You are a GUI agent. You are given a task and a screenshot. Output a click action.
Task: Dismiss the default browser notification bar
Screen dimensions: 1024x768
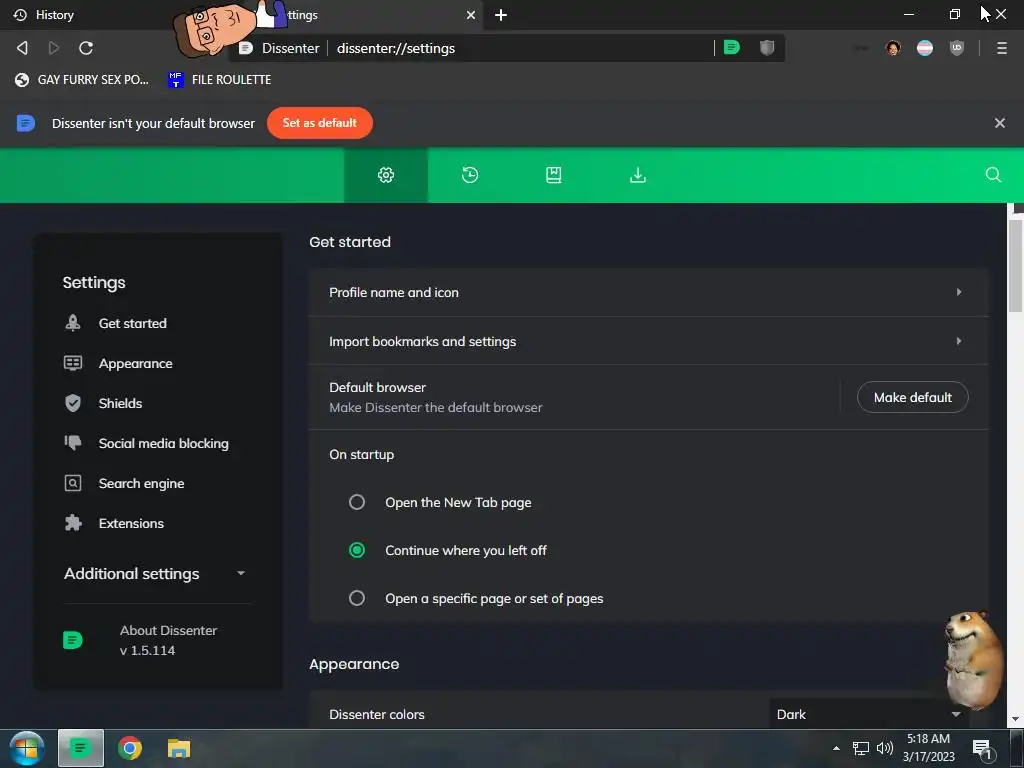[x=999, y=123]
